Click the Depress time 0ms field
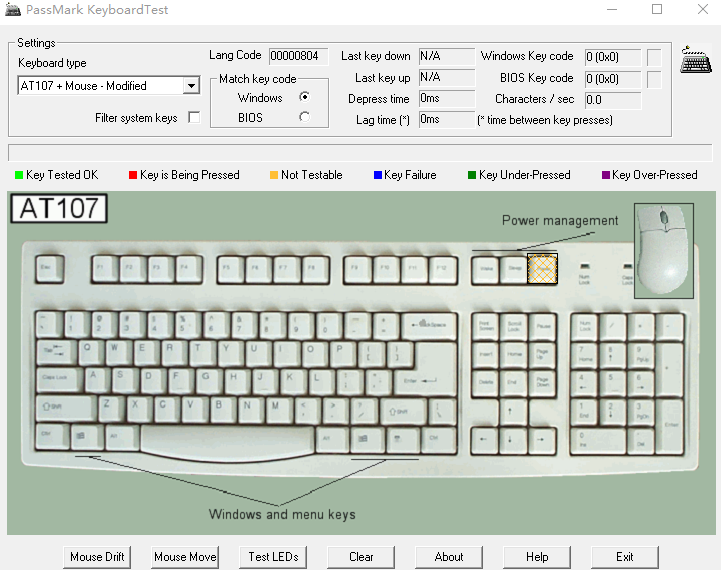The image size is (721, 570). click(x=446, y=98)
